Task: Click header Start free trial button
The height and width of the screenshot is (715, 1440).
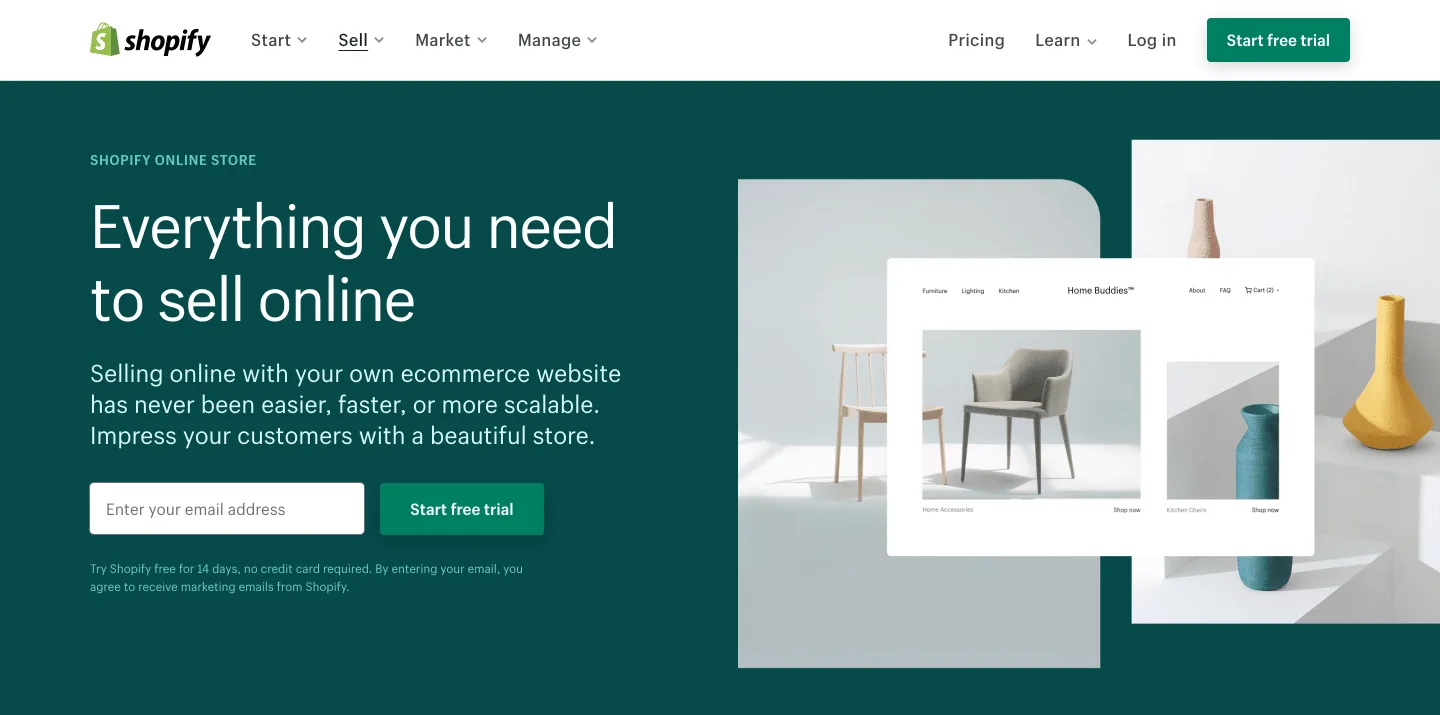Action: [x=1278, y=40]
